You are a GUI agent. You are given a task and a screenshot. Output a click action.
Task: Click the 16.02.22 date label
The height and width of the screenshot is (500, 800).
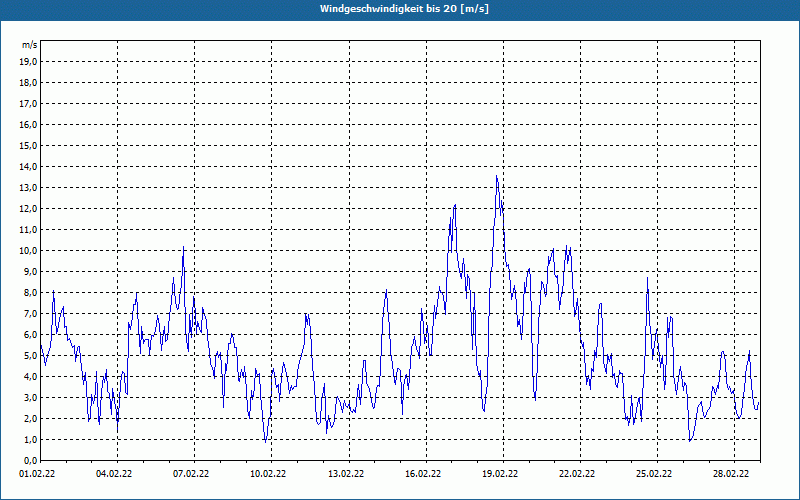click(423, 474)
